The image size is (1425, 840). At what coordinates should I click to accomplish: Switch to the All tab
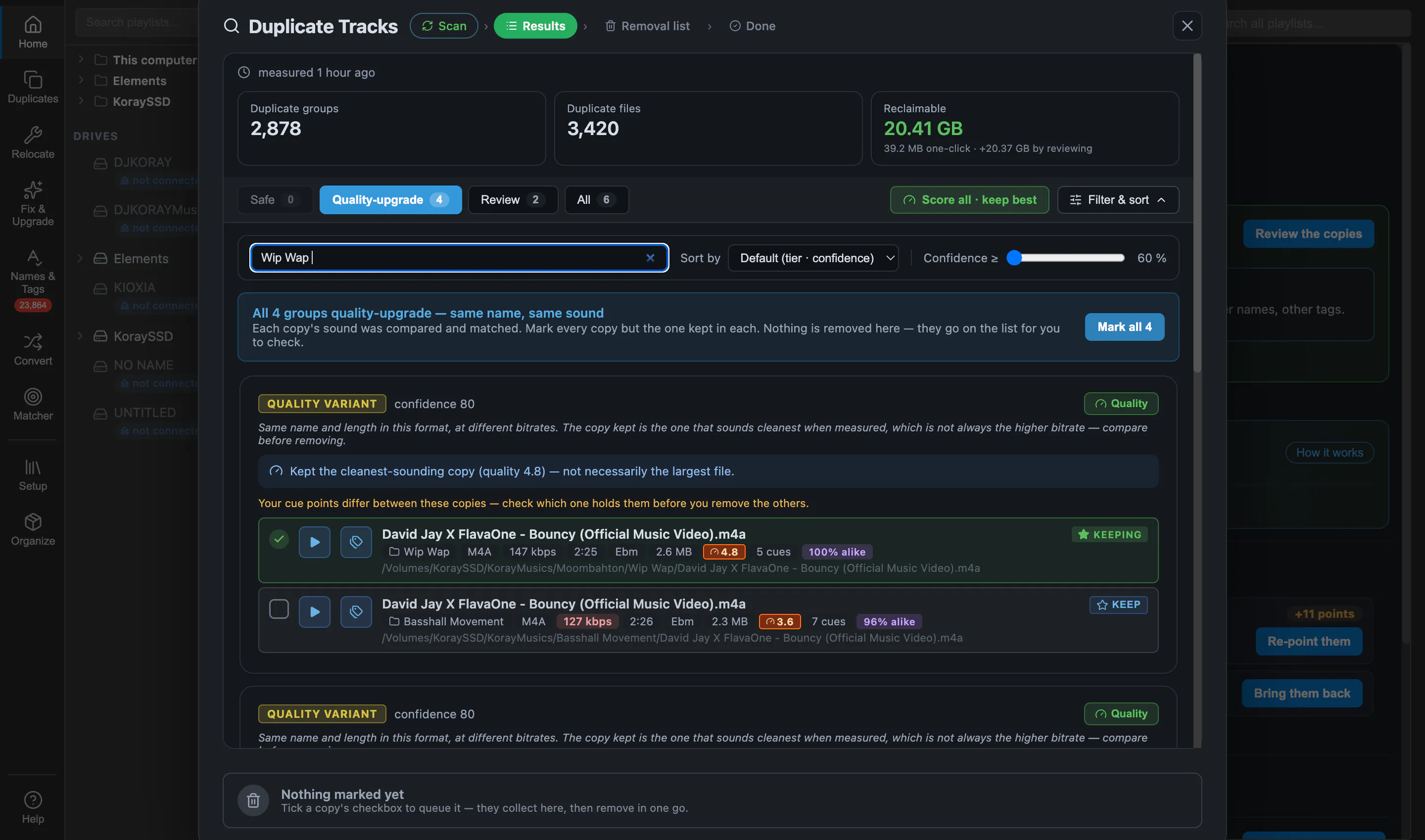pos(596,200)
